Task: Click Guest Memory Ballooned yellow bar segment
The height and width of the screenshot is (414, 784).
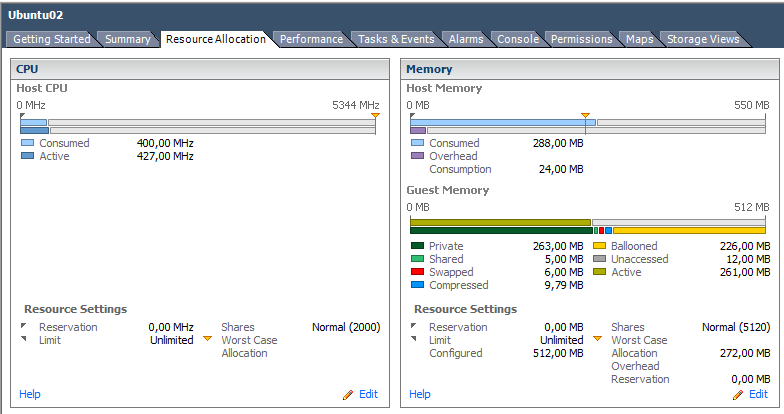Action: (689, 230)
